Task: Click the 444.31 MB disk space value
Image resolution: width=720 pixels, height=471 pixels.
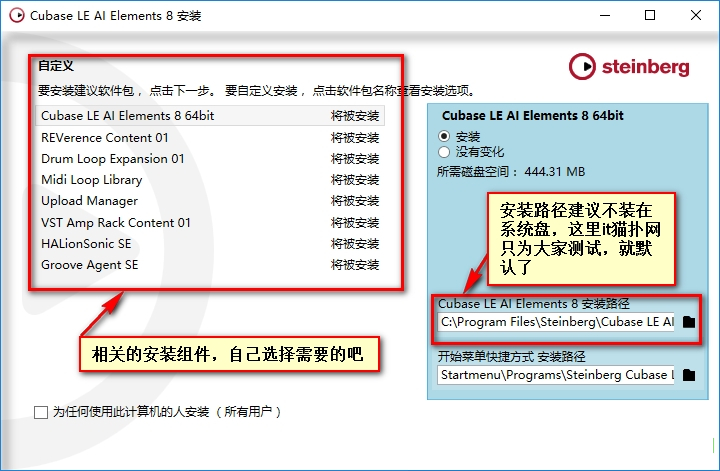Action: tap(555, 172)
